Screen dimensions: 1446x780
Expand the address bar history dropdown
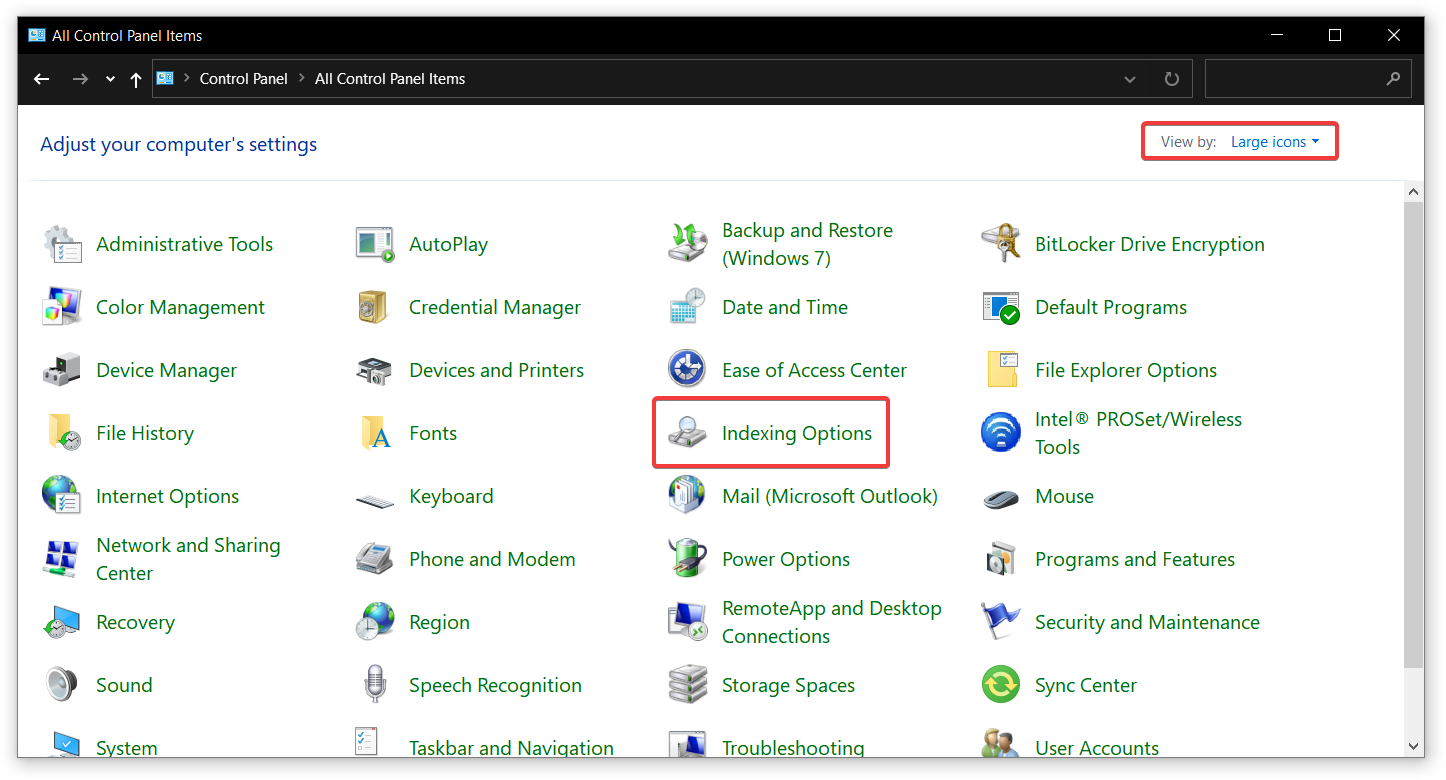tap(1130, 79)
